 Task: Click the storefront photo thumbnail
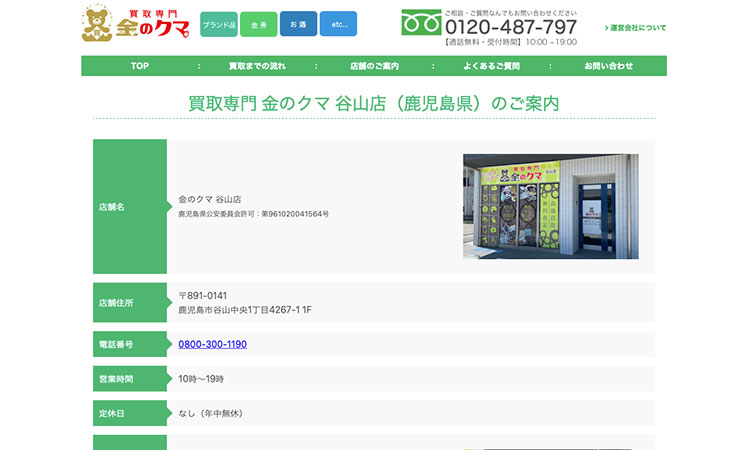coord(550,206)
